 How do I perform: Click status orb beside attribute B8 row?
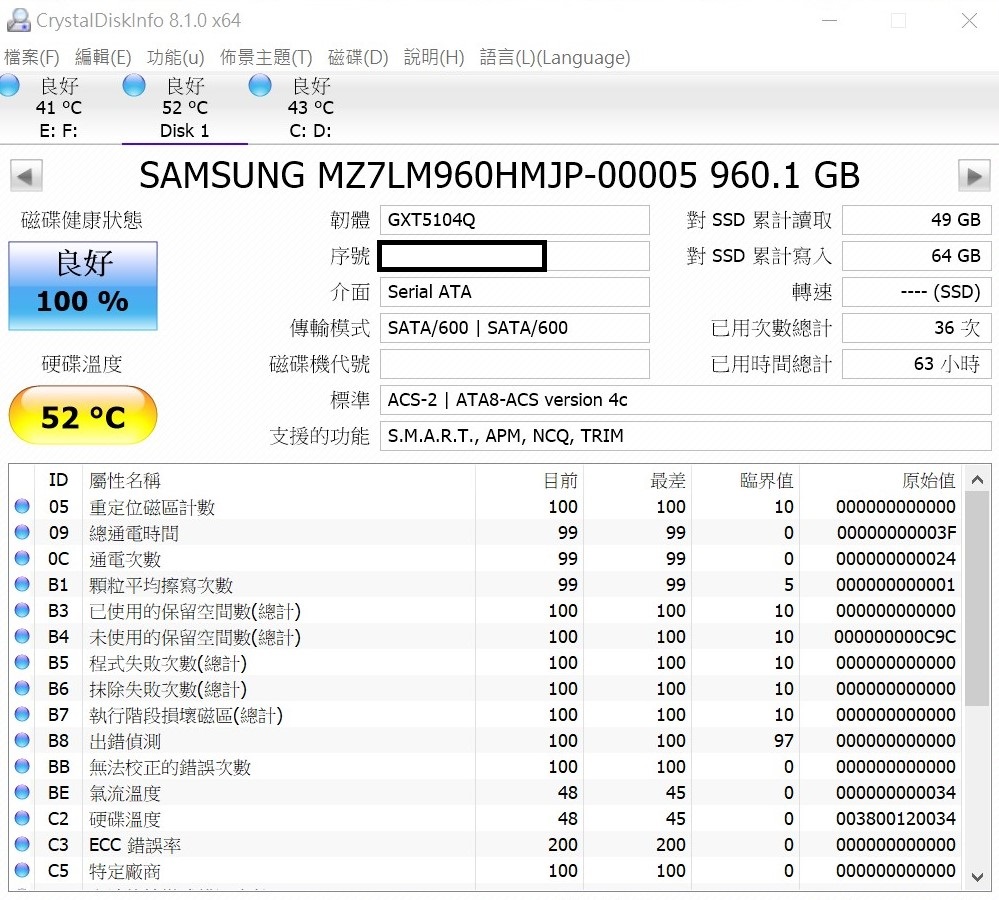(x=22, y=741)
